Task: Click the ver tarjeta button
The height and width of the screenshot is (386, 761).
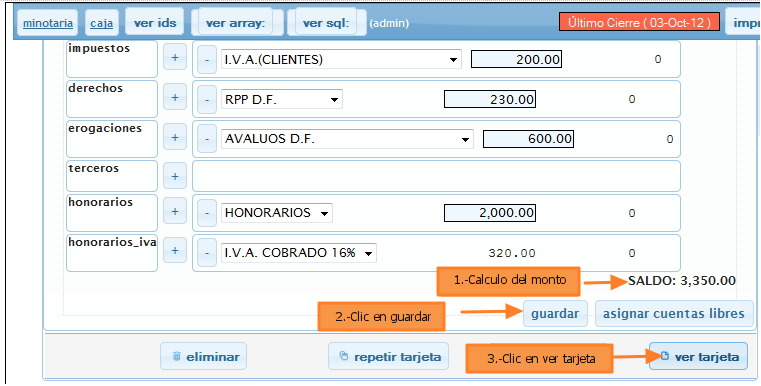Action: pos(699,357)
